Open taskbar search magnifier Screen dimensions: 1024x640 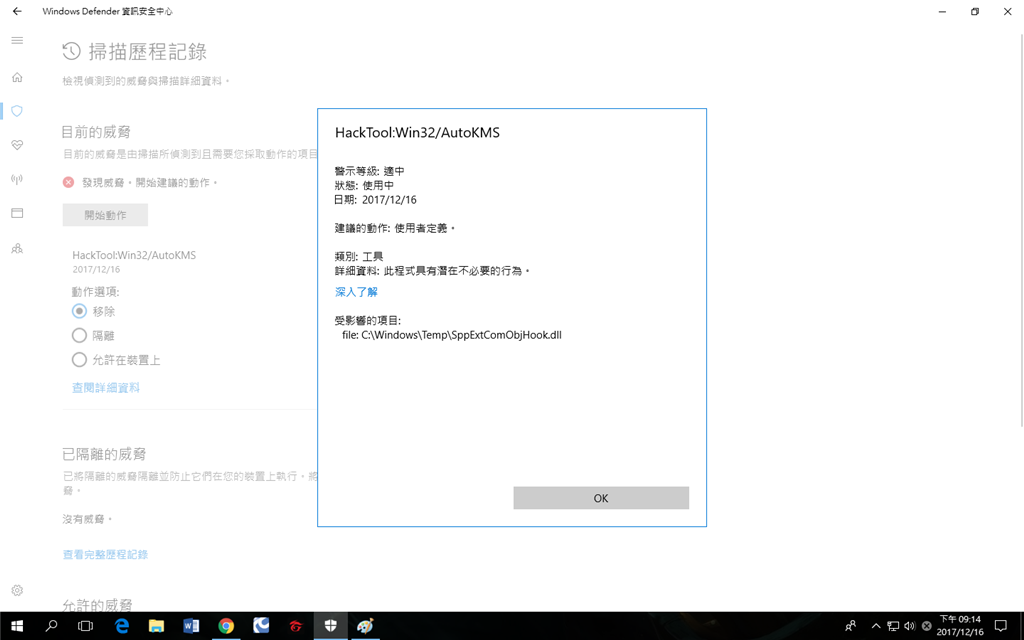(51, 626)
